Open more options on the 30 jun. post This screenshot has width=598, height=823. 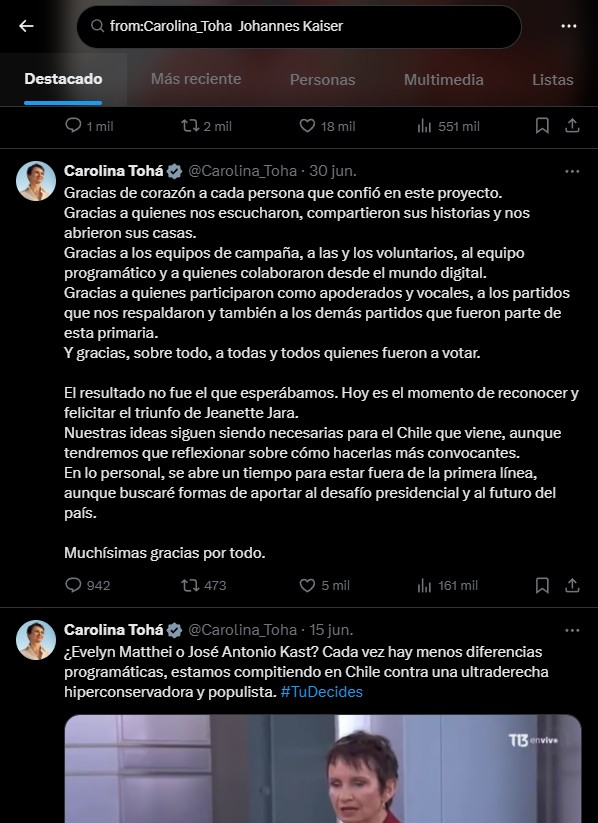(572, 171)
